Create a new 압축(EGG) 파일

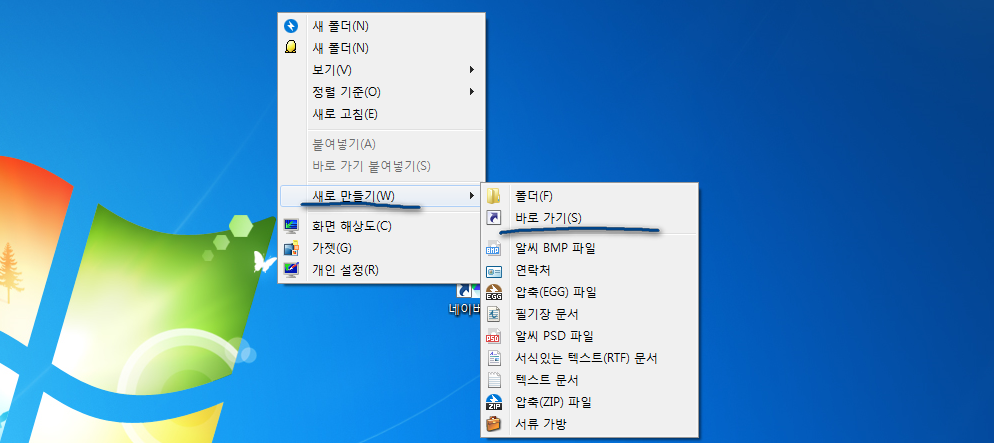coord(590,292)
